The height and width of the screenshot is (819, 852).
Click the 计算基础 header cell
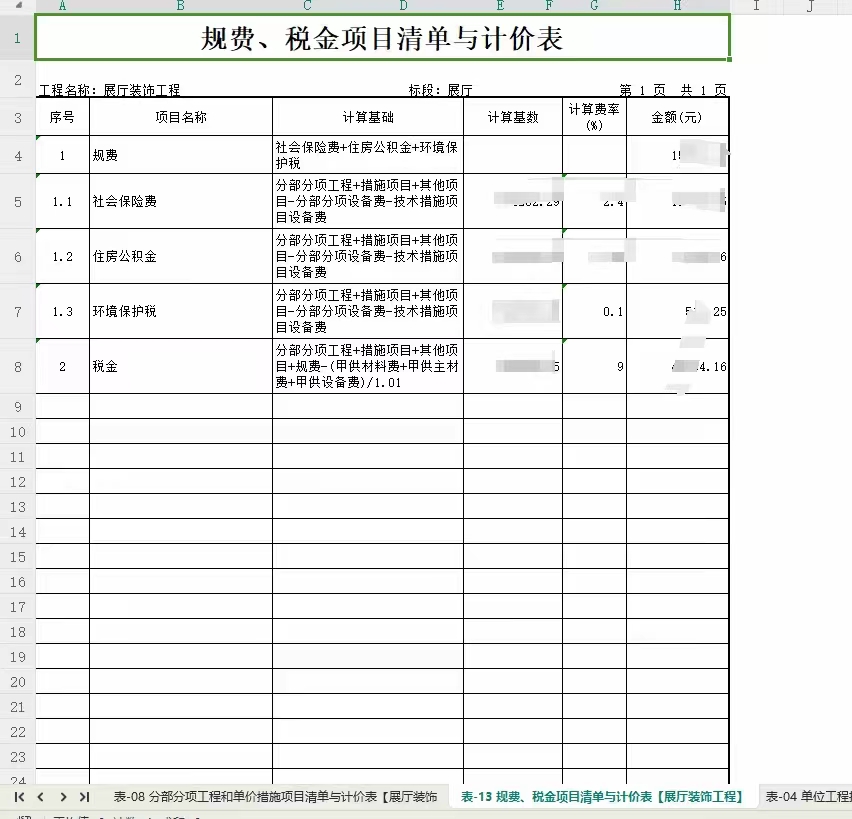pyautogui.click(x=367, y=117)
